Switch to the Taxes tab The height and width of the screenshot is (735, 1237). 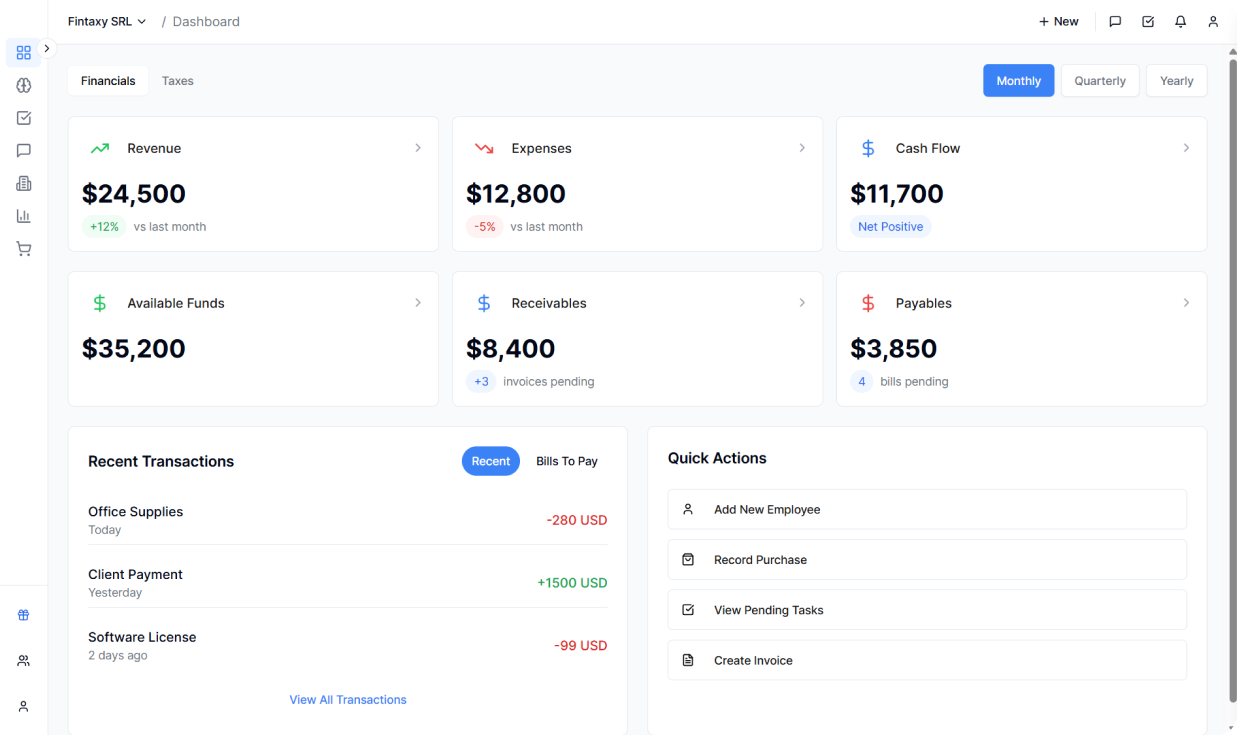177,81
